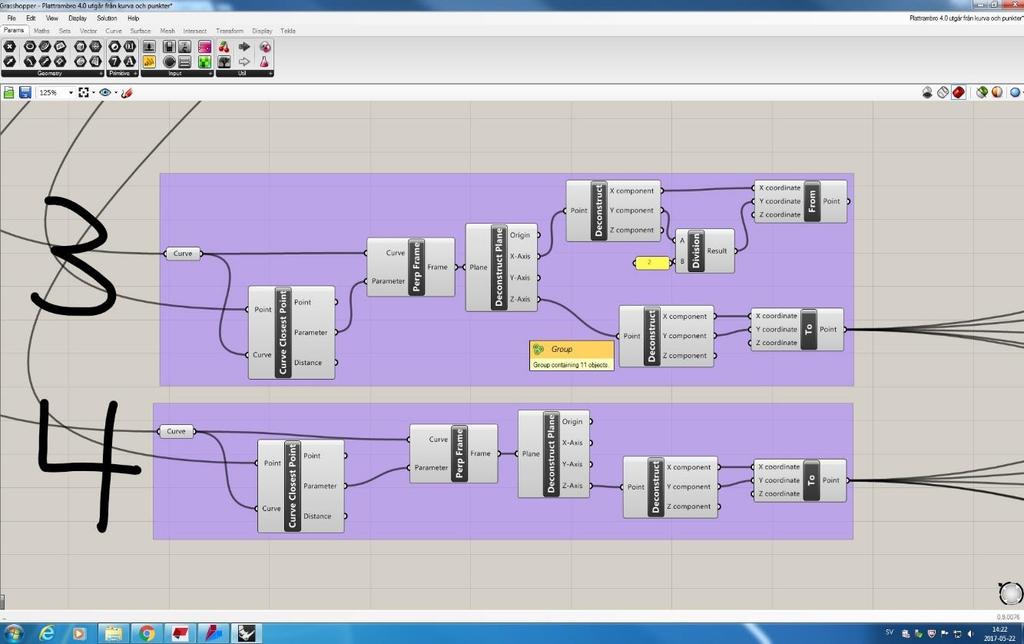
Task: Open the Edit menu
Action: [x=31, y=18]
